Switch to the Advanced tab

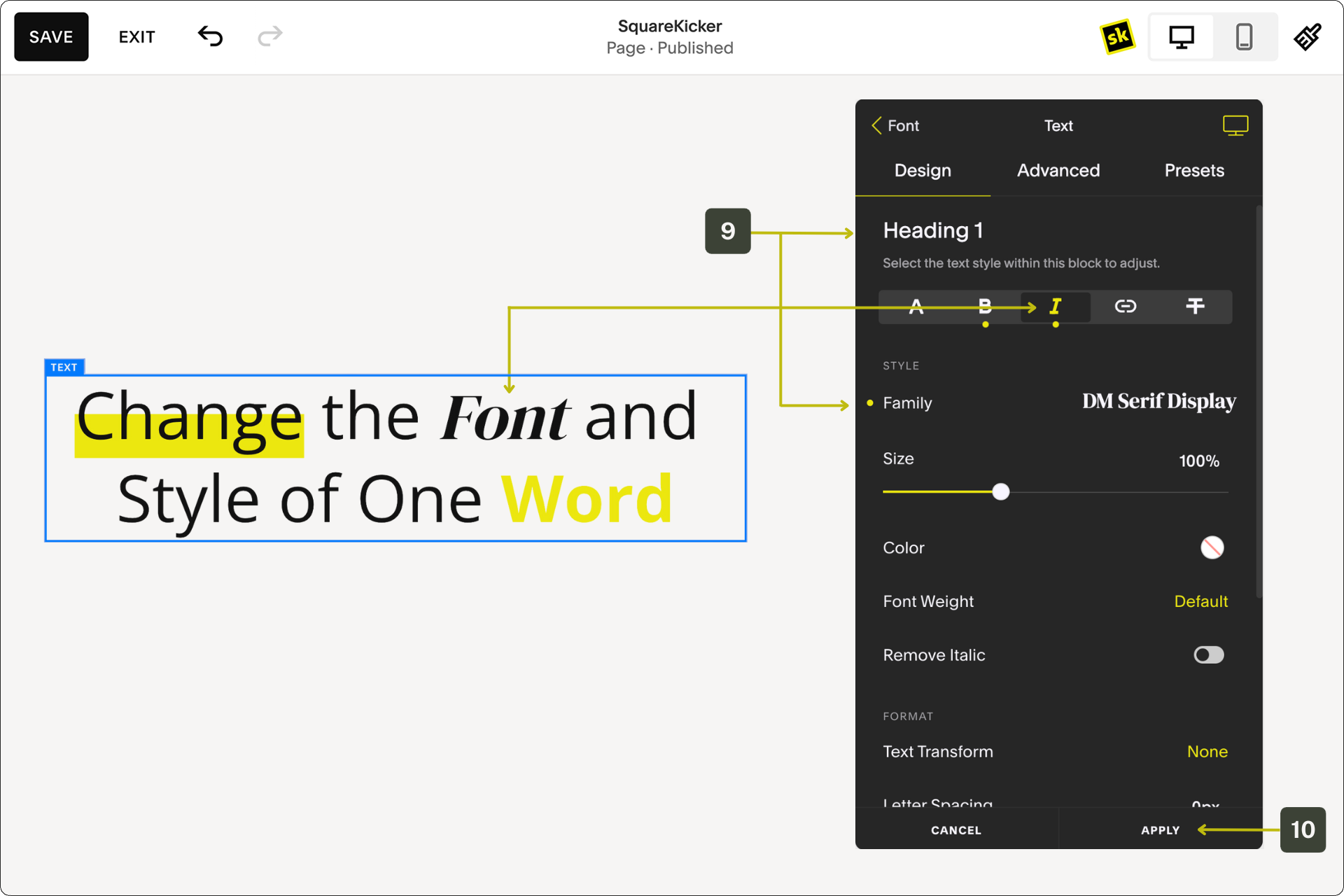coord(1058,171)
